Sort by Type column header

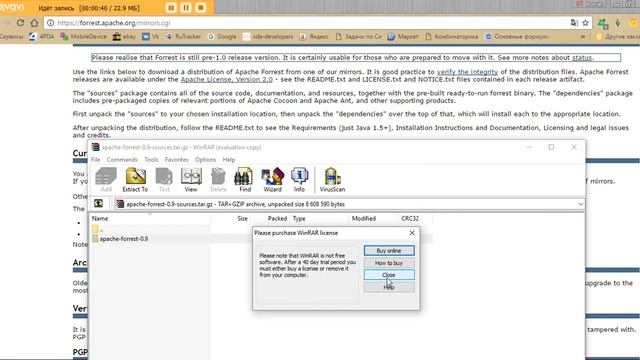point(299,218)
